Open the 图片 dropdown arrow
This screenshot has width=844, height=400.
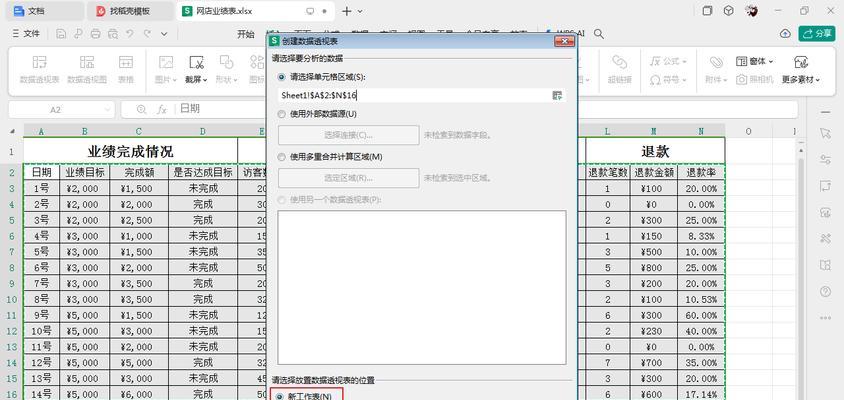pos(174,80)
